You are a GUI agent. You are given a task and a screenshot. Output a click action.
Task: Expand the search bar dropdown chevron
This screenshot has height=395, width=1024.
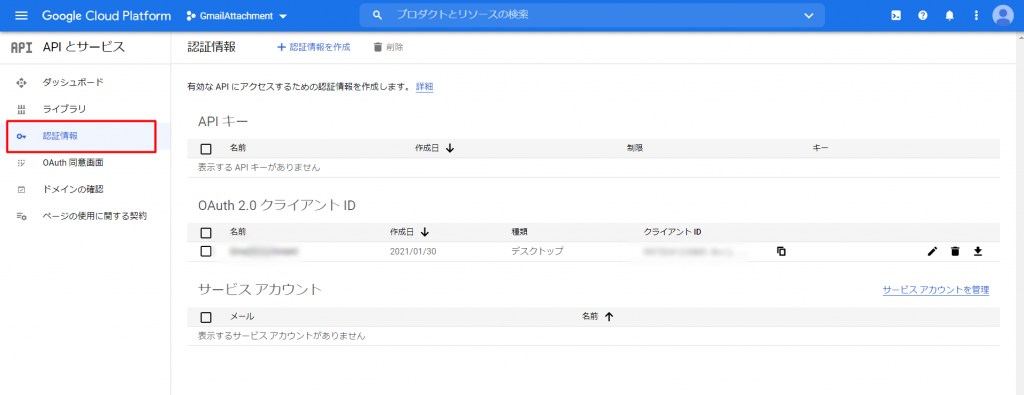808,16
